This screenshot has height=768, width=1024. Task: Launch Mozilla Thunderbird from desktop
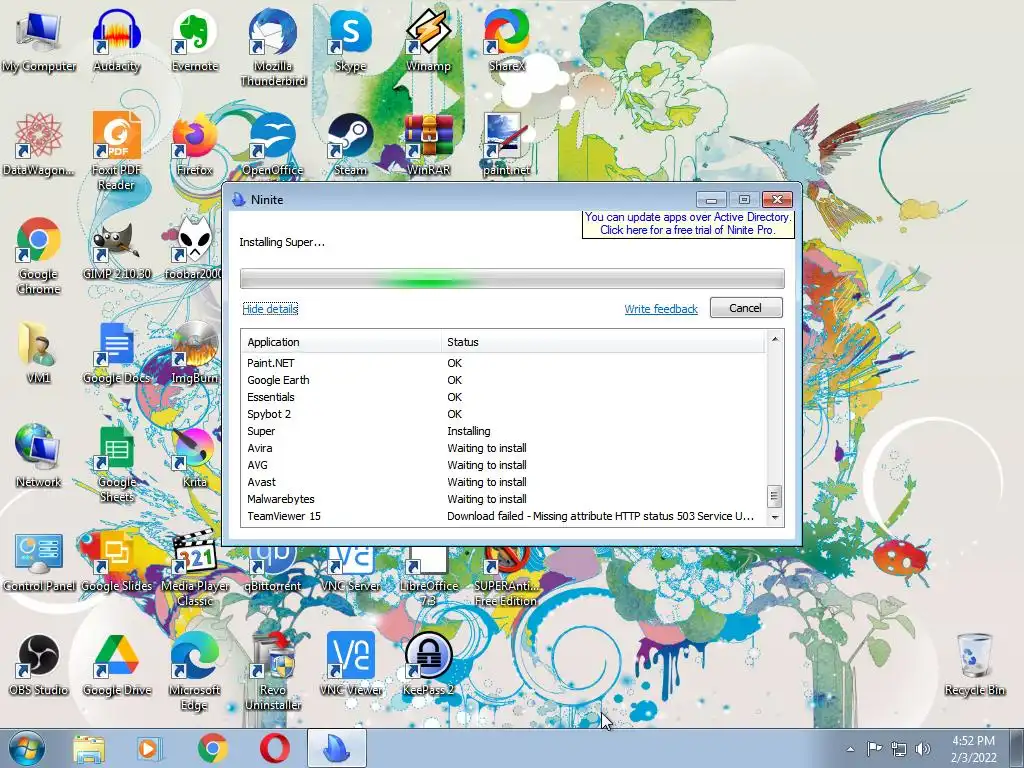coord(273,47)
